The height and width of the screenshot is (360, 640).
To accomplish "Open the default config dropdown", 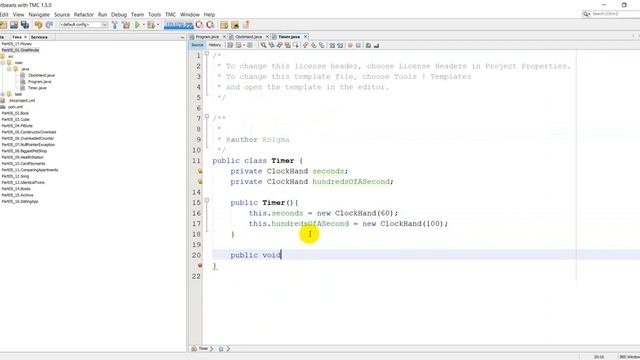I will pyautogui.click(x=83, y=25).
